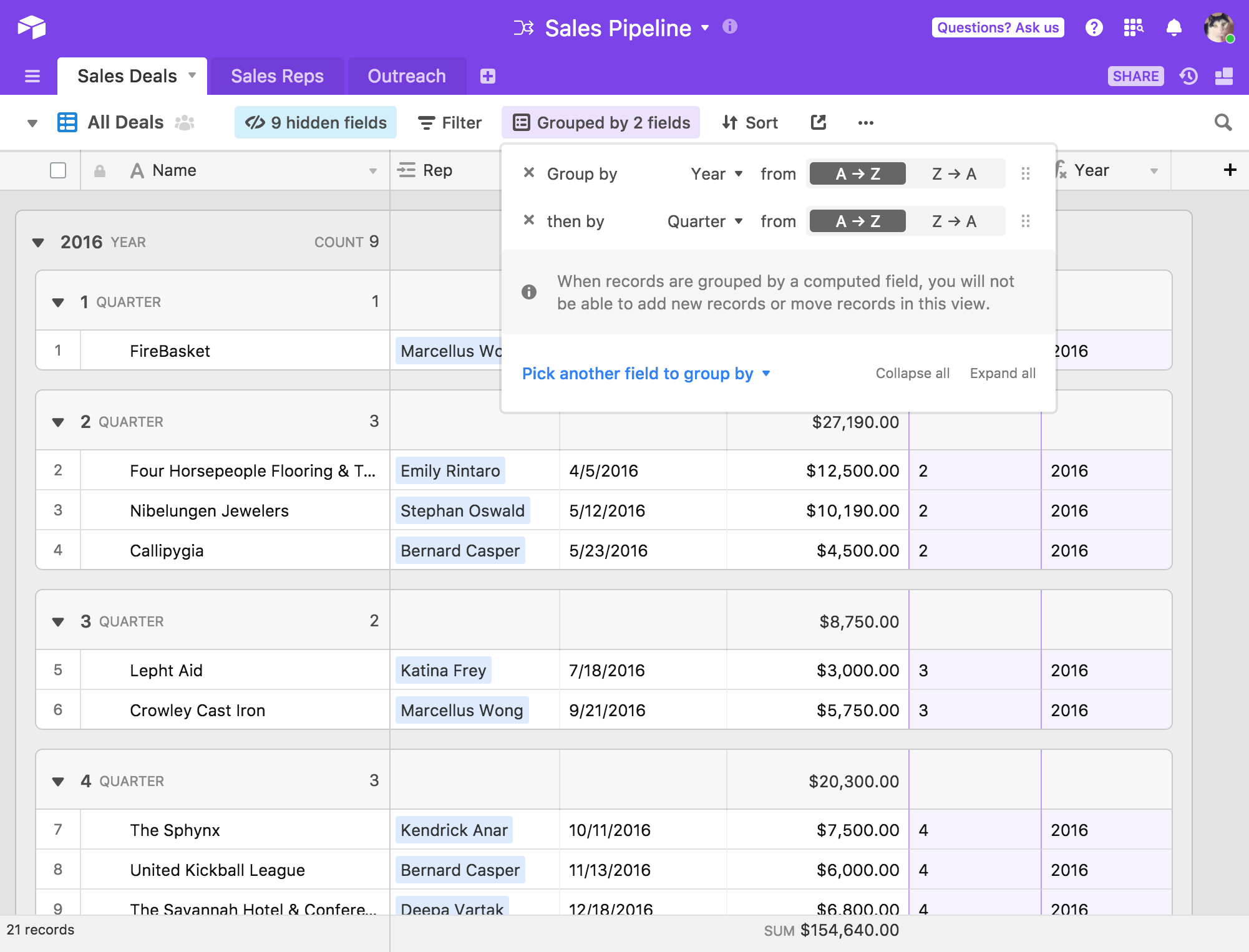The width and height of the screenshot is (1249, 952).
Task: Open the Emily Rintaro linked record
Action: pos(450,470)
